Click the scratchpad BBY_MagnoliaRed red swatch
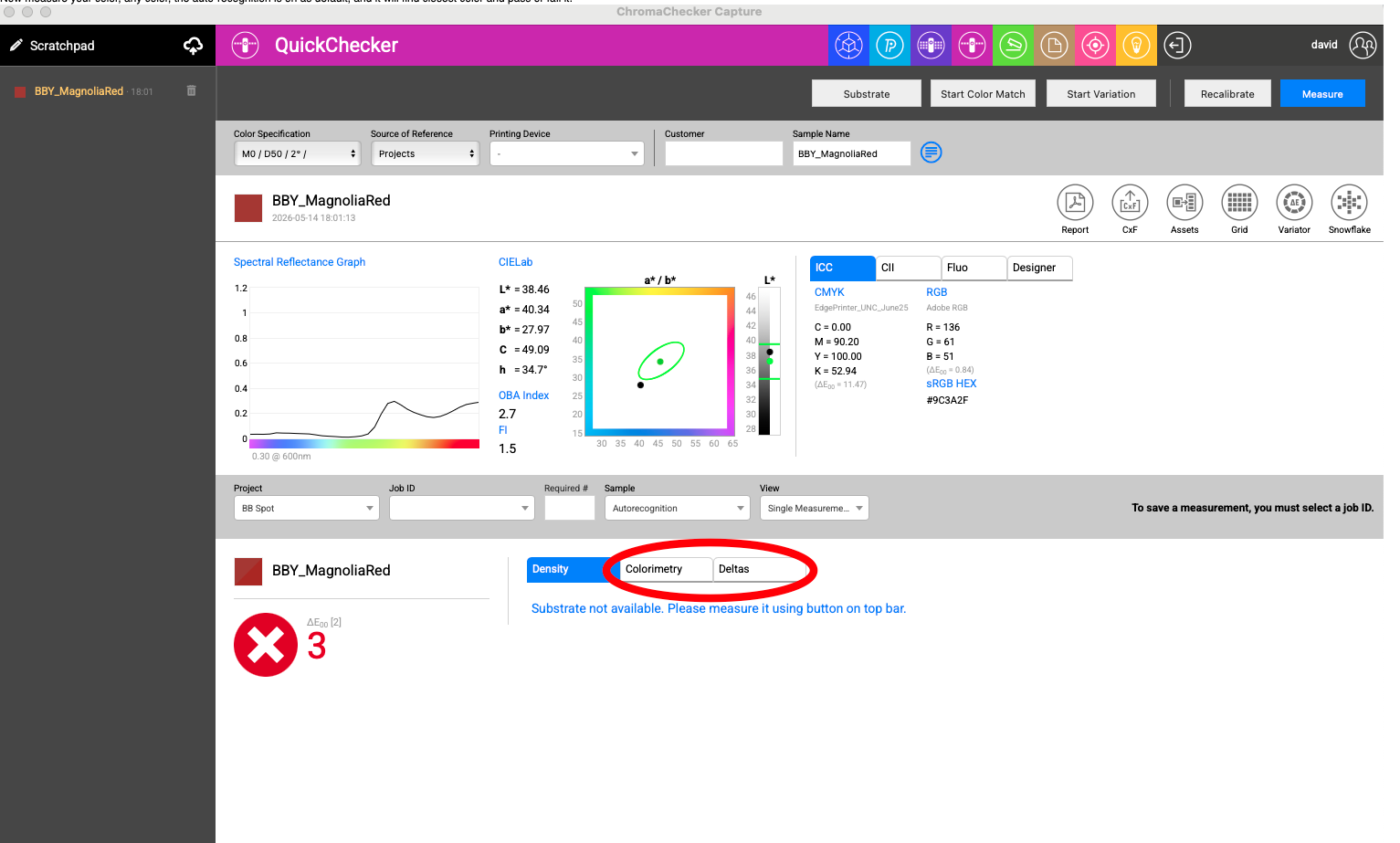 coord(20,91)
